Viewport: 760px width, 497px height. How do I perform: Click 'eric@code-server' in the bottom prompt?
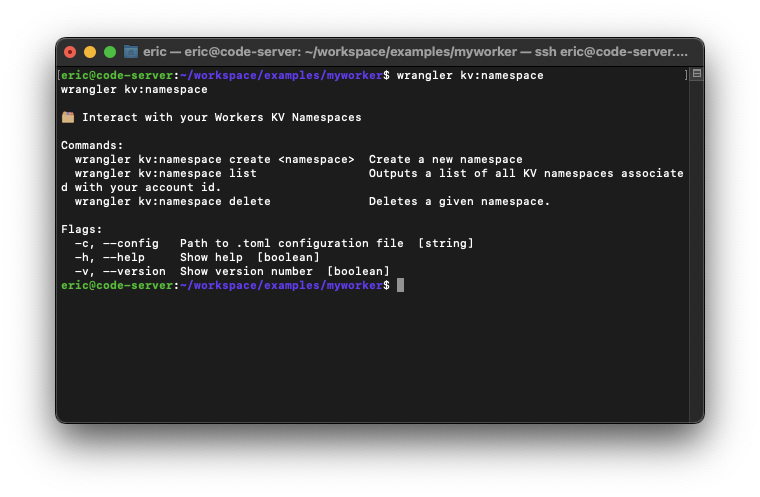point(117,285)
